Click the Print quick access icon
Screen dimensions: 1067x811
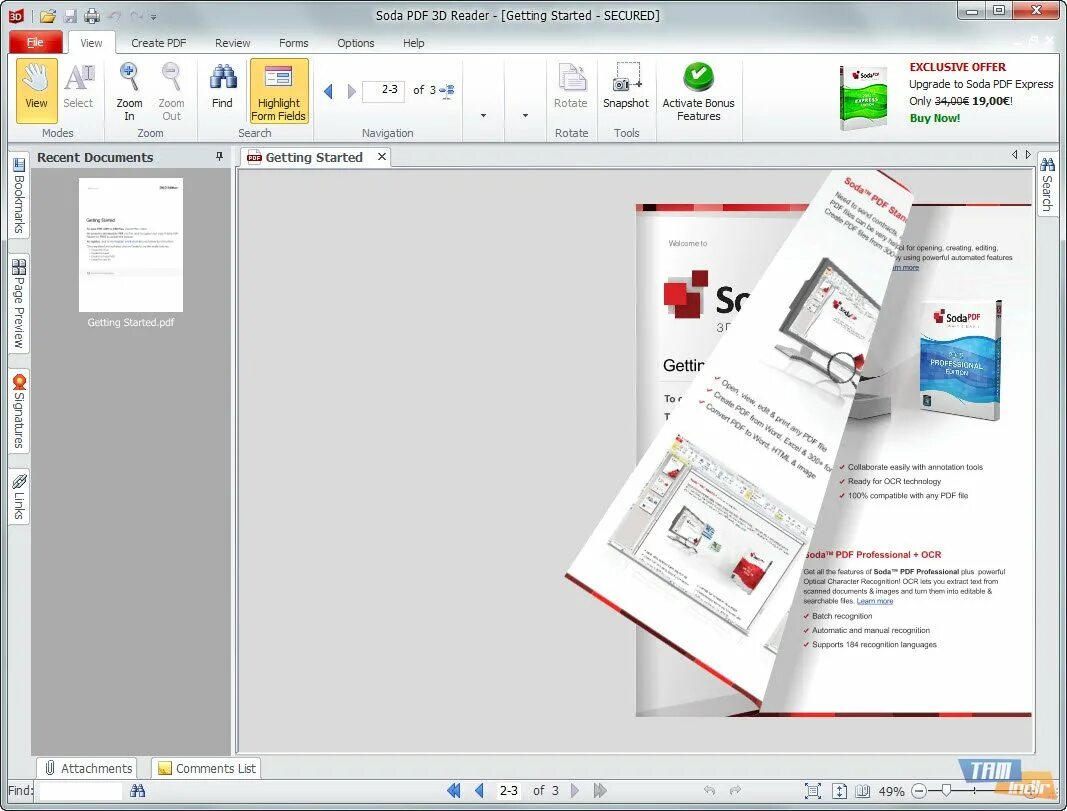coord(92,16)
